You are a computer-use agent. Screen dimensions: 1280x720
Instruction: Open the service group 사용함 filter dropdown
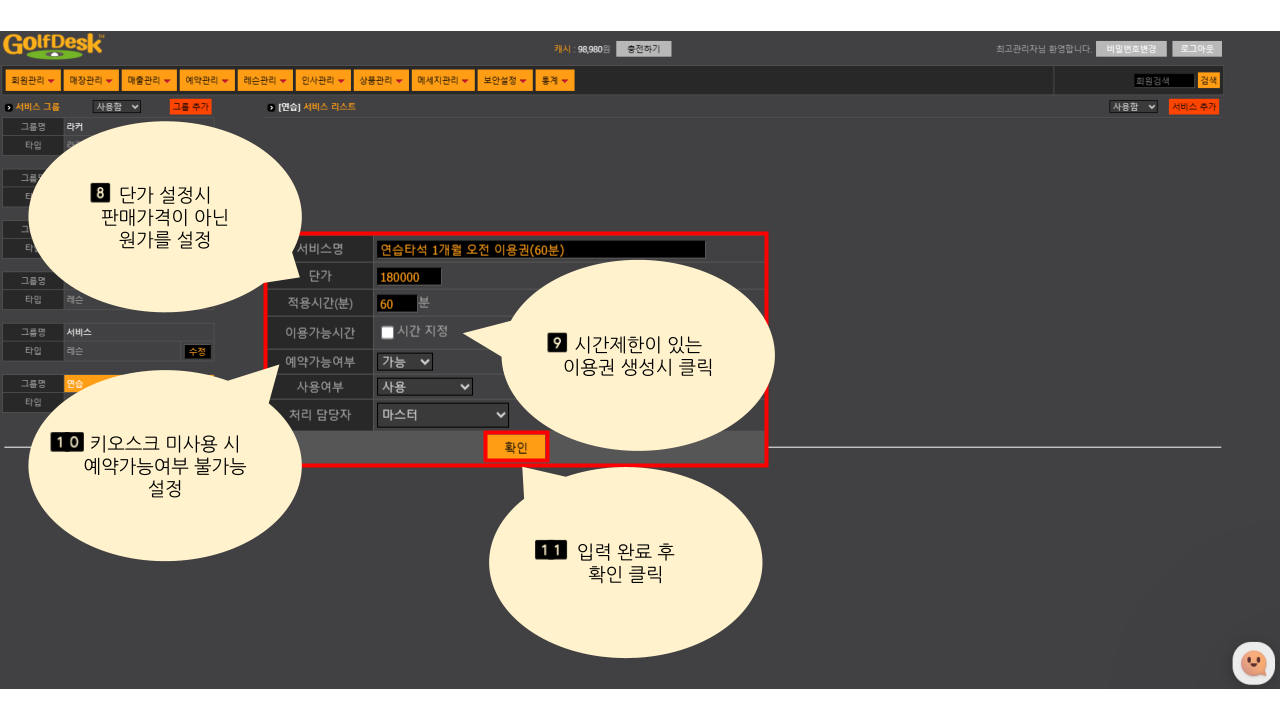[117, 106]
